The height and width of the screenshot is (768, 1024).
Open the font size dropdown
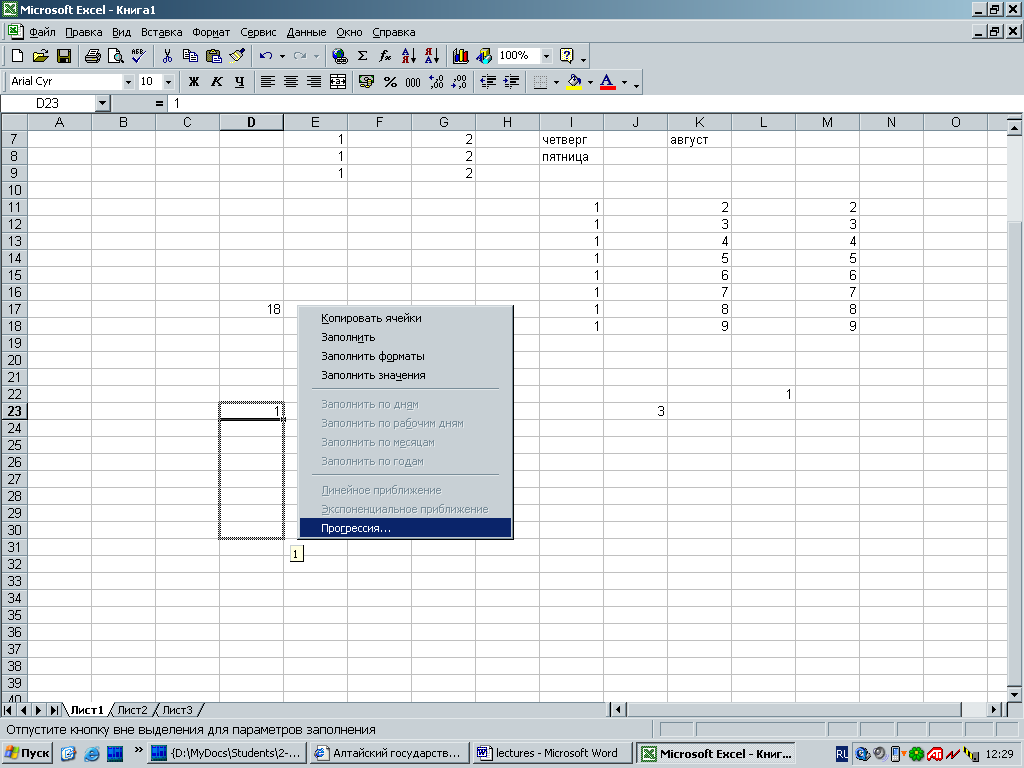[168, 82]
